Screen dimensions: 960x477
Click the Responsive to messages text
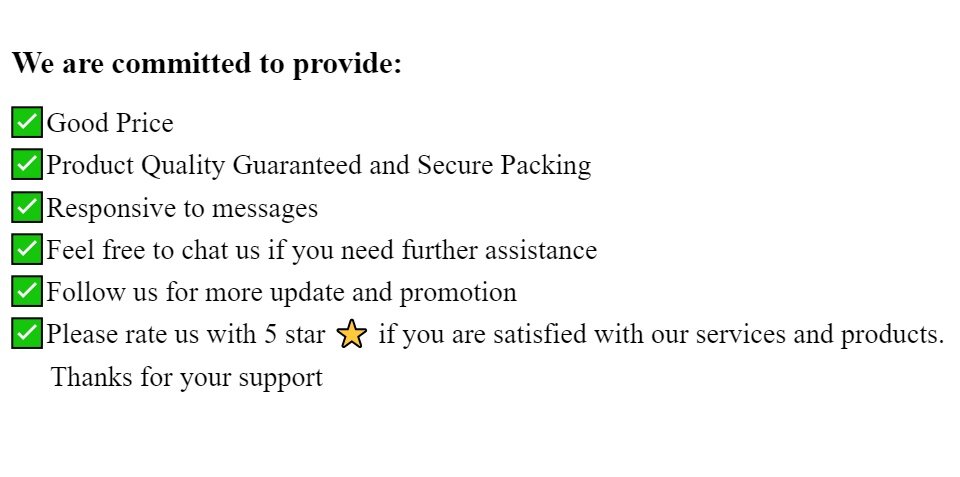(182, 208)
